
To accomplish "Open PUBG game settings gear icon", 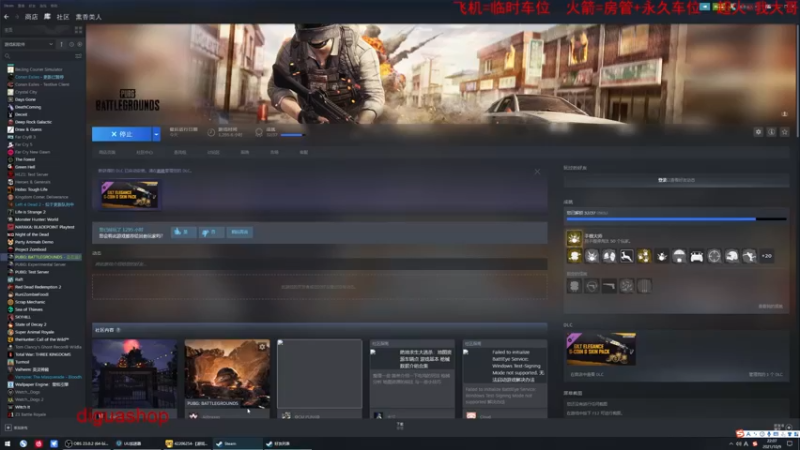I will pos(758,132).
